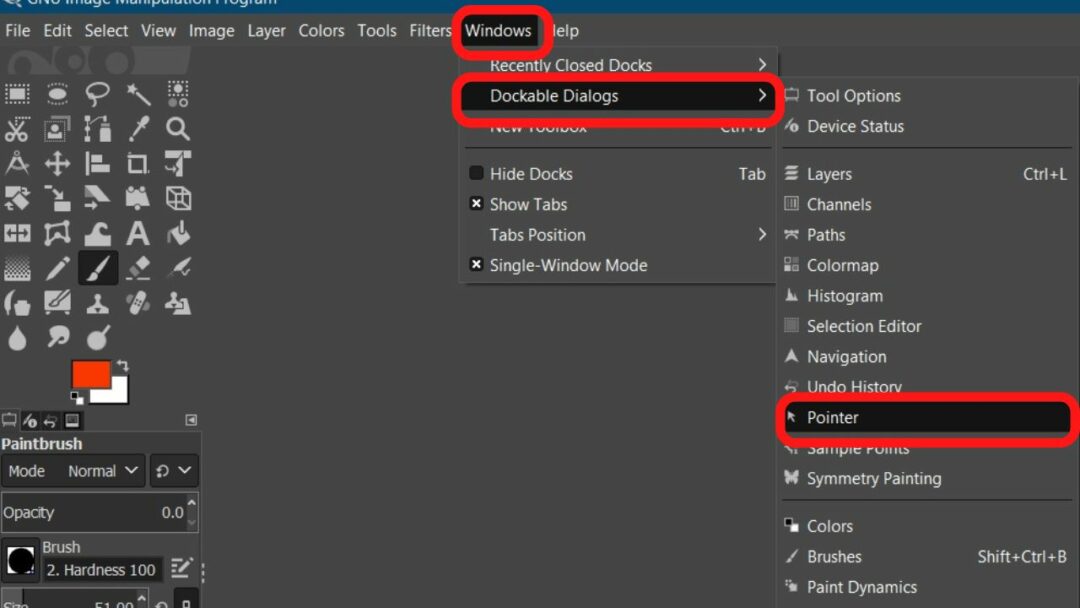Image resolution: width=1080 pixels, height=608 pixels.
Task: Select the Pencil tool
Action: [x=58, y=267]
